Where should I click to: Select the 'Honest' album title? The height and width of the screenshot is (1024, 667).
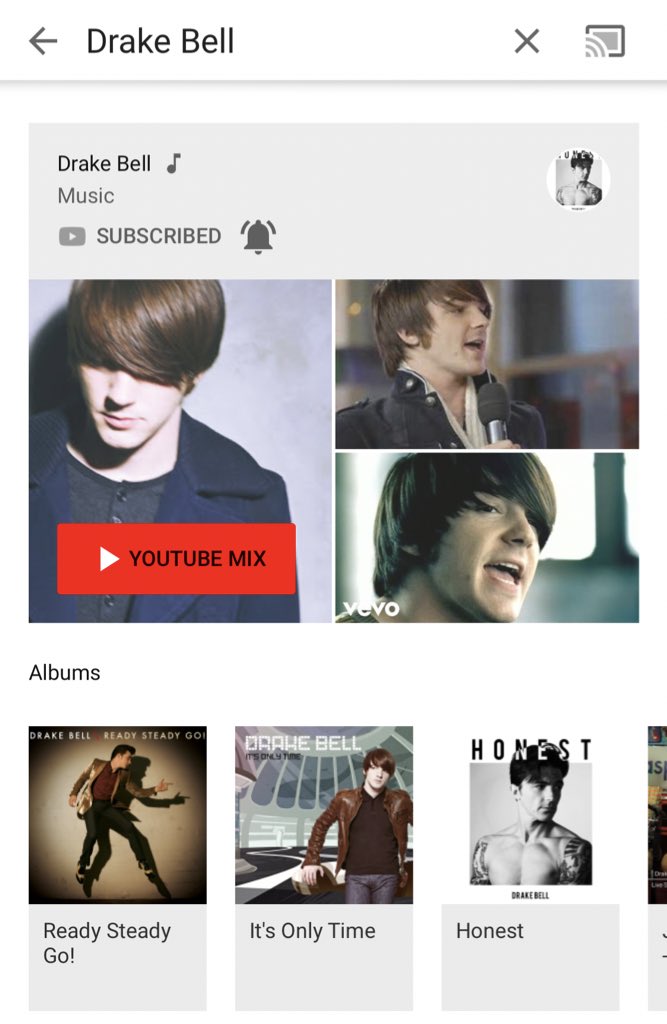[489, 931]
